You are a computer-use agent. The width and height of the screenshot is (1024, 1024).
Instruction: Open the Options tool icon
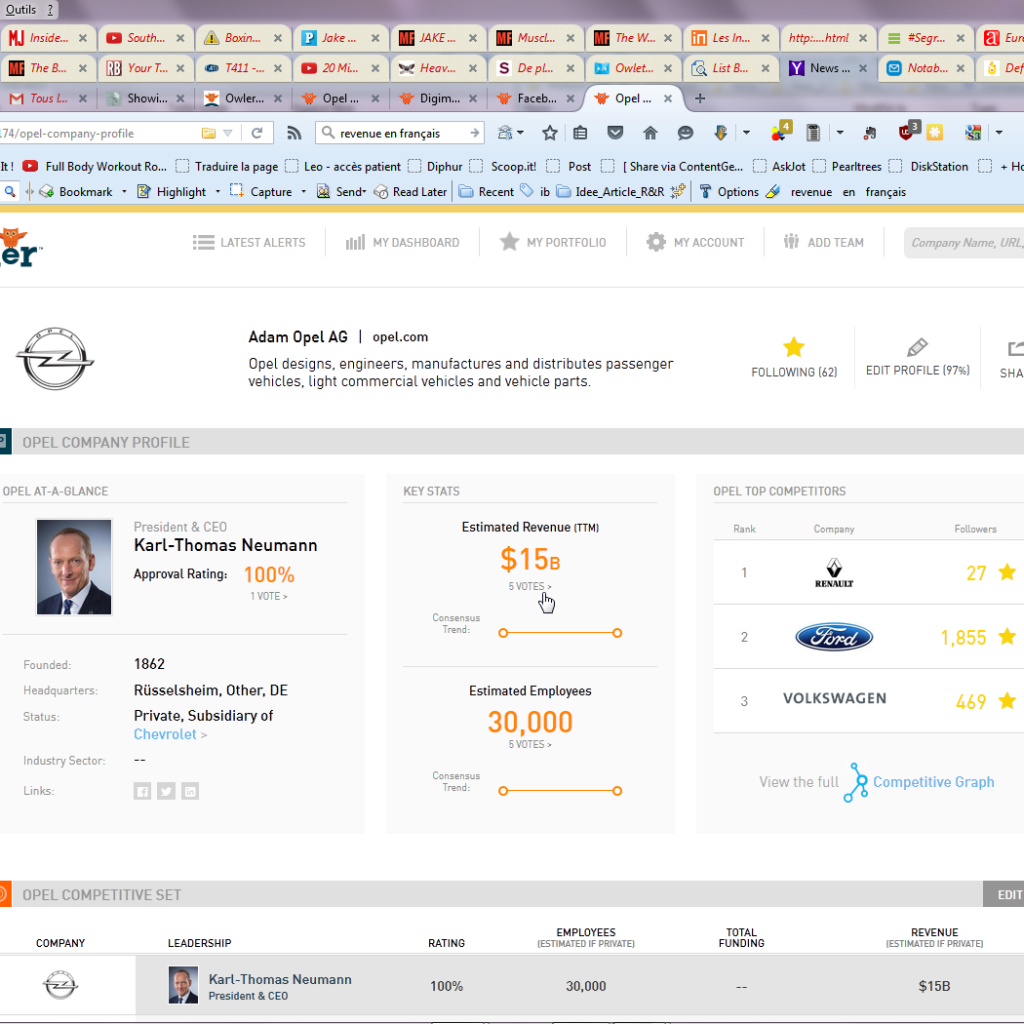coord(705,191)
